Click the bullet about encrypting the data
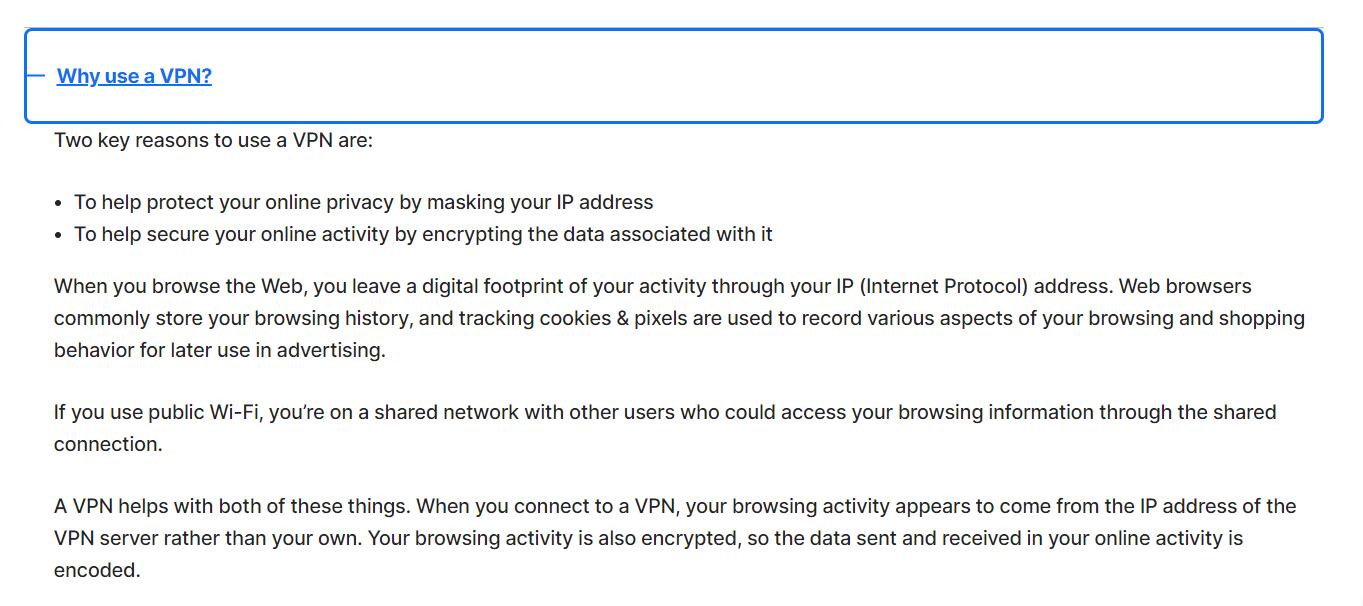This screenshot has width=1363, height=606. 423,234
